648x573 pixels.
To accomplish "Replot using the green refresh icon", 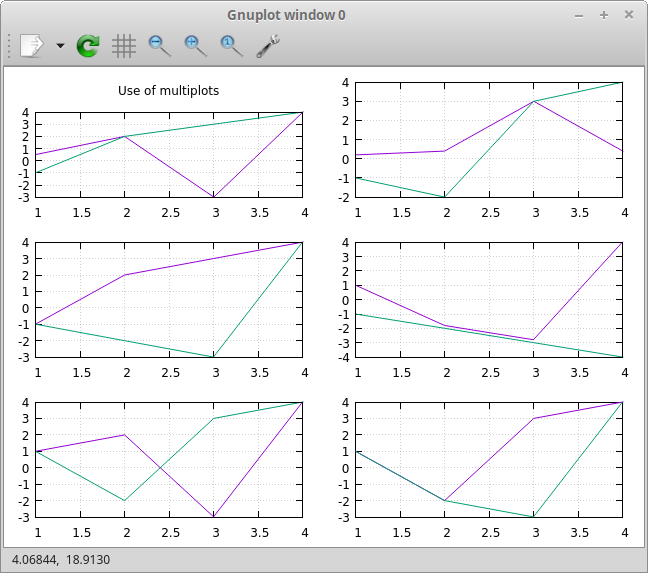I will tap(89, 45).
